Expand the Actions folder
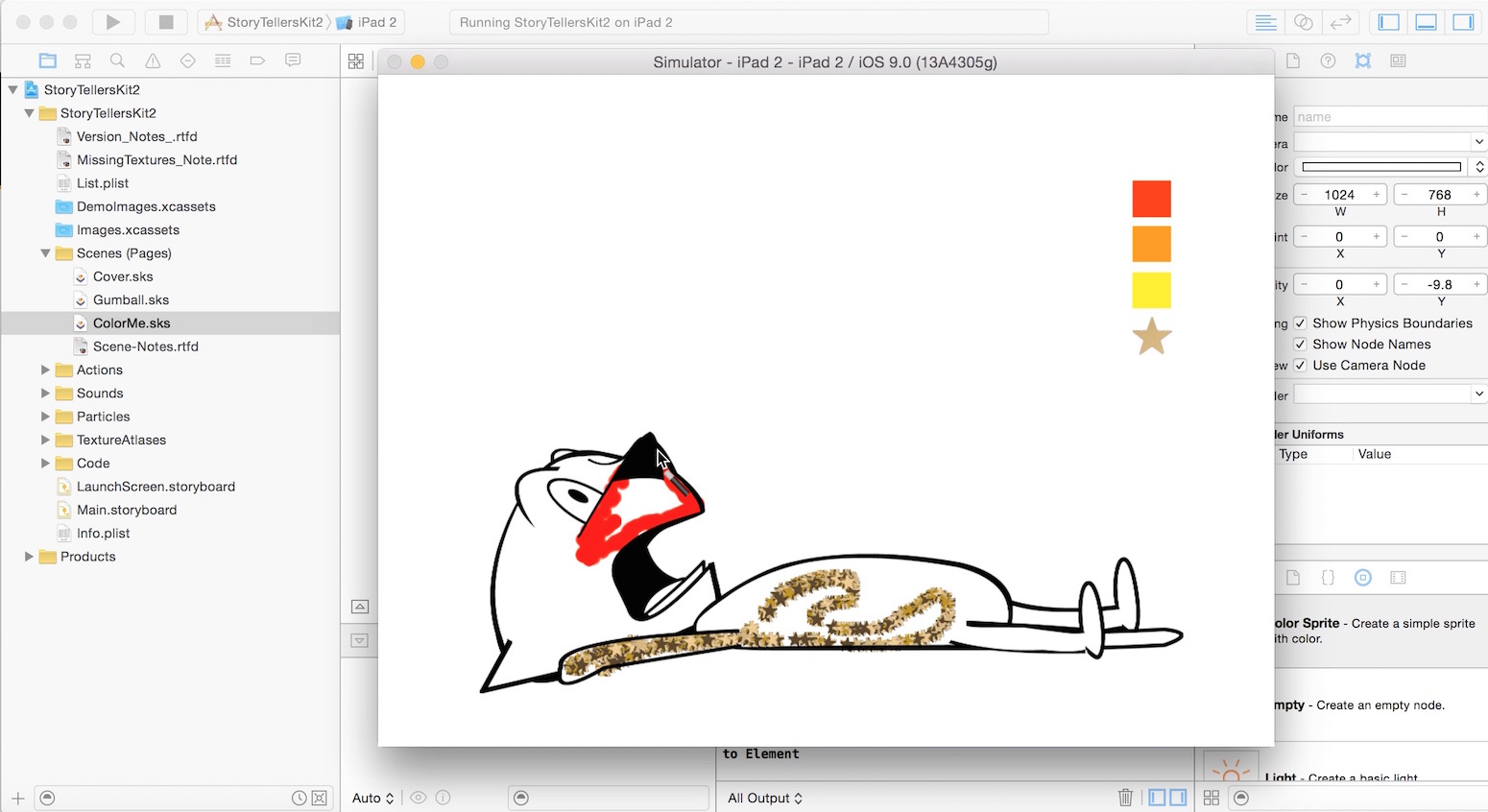This screenshot has width=1488, height=812. (45, 370)
